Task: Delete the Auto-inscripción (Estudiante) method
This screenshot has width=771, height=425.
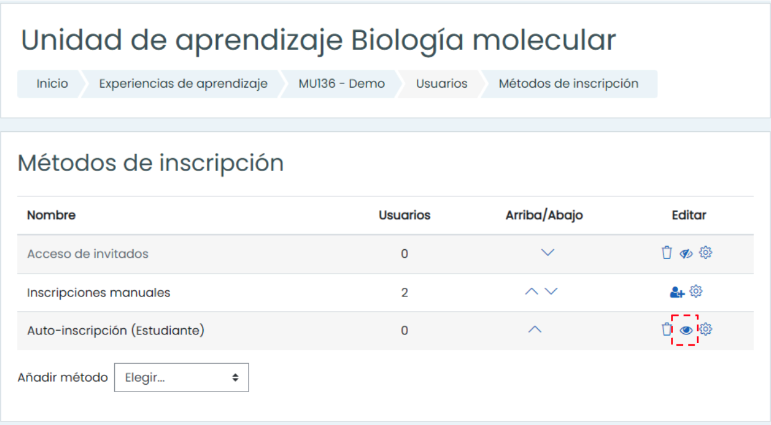Action: (x=666, y=329)
